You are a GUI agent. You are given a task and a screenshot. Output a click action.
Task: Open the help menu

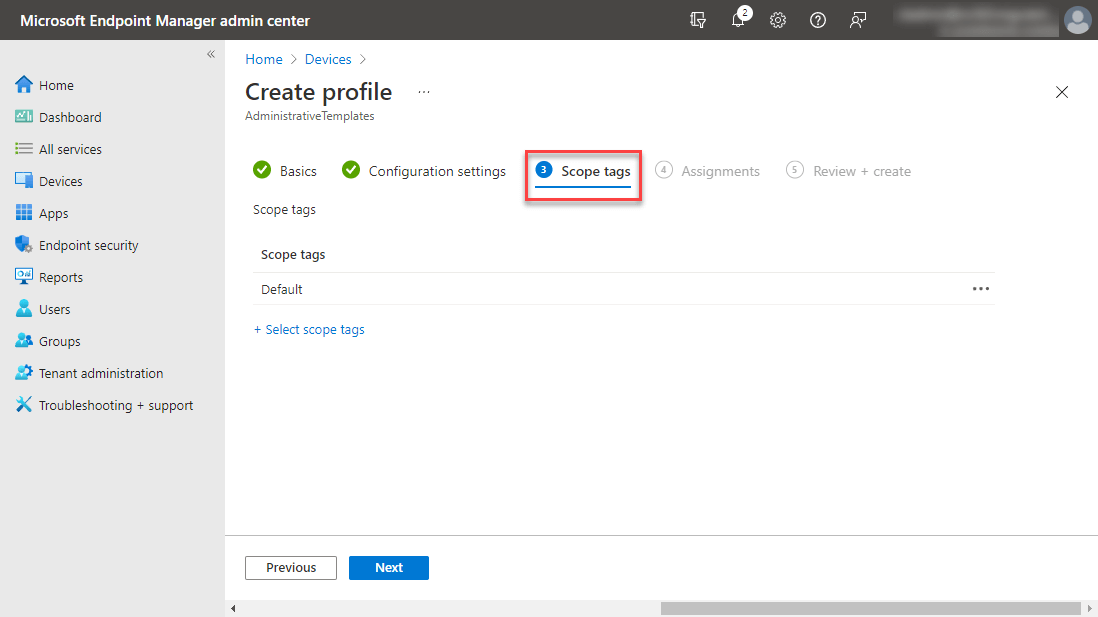[x=818, y=20]
